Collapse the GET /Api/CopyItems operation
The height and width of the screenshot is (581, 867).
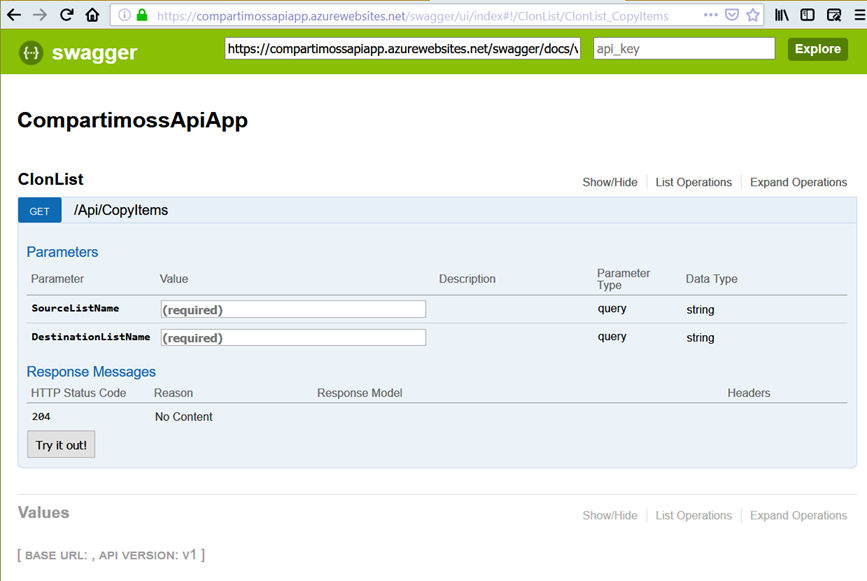pyautogui.click(x=121, y=210)
